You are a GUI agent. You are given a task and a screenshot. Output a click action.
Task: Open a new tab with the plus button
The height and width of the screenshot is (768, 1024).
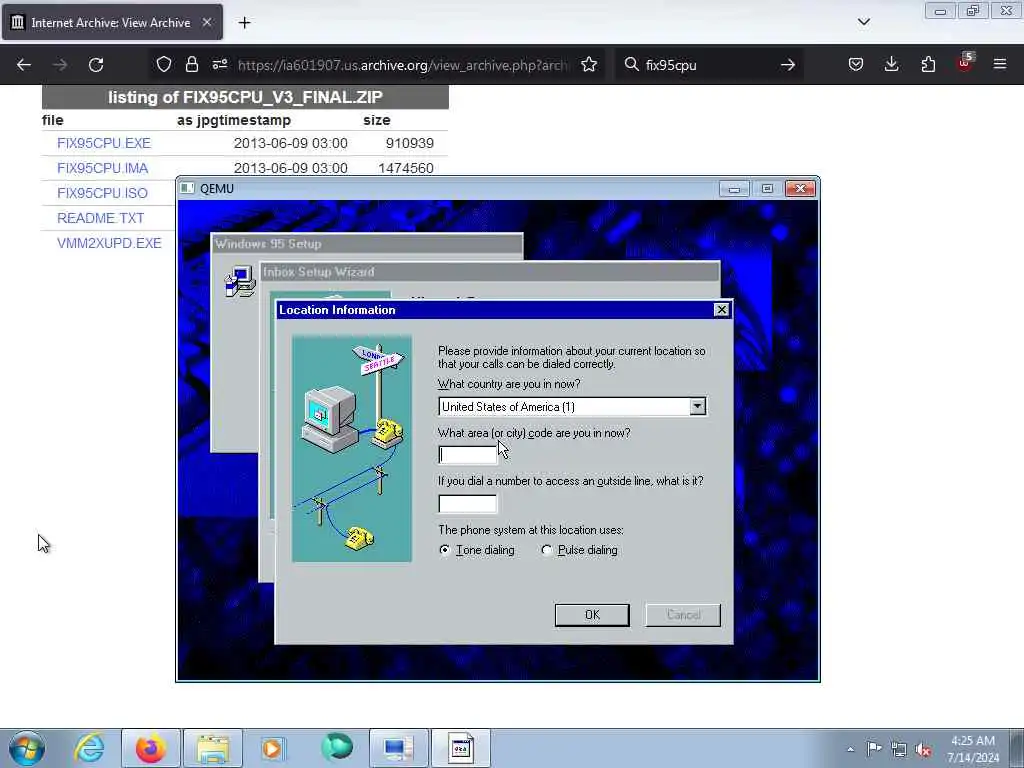244,23
